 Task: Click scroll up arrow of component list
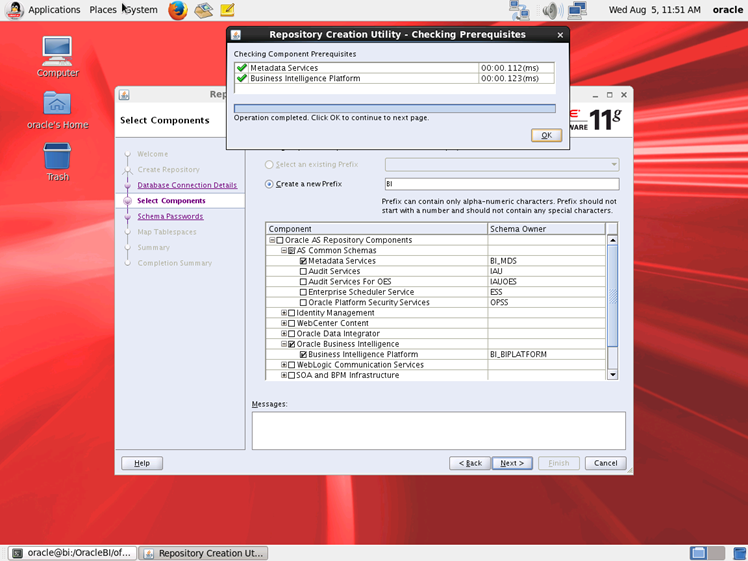pyautogui.click(x=613, y=240)
